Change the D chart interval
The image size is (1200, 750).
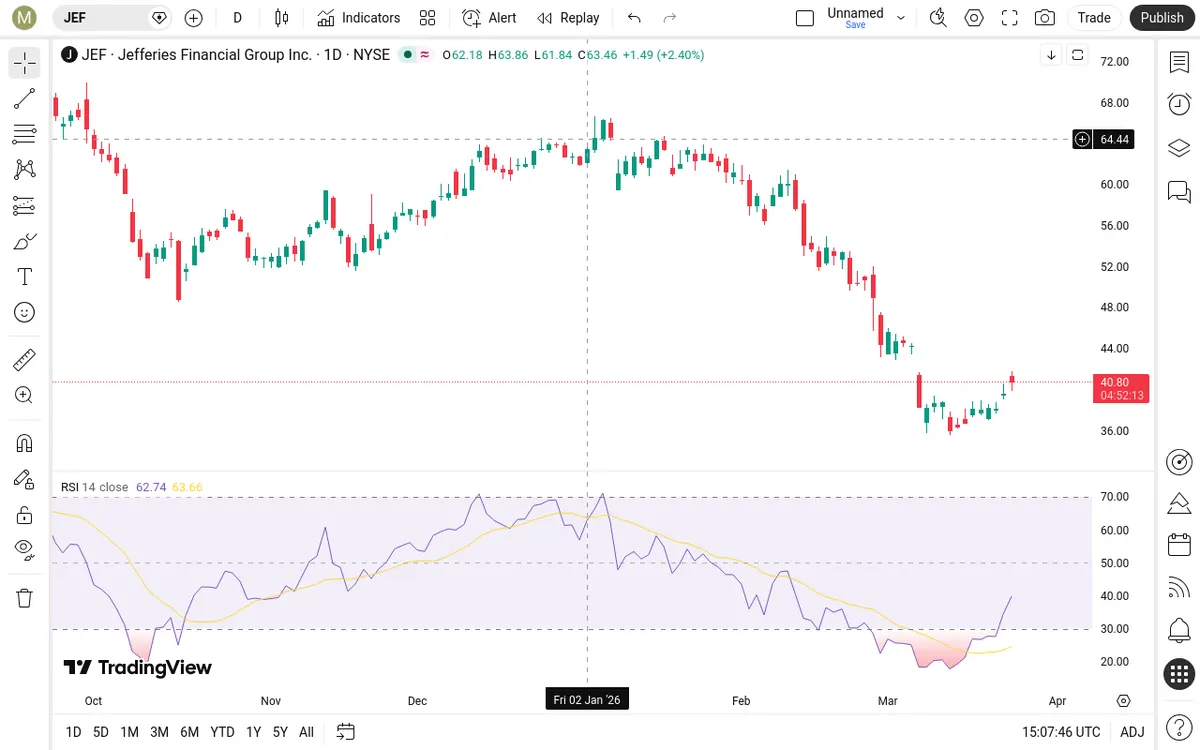pyautogui.click(x=237, y=18)
